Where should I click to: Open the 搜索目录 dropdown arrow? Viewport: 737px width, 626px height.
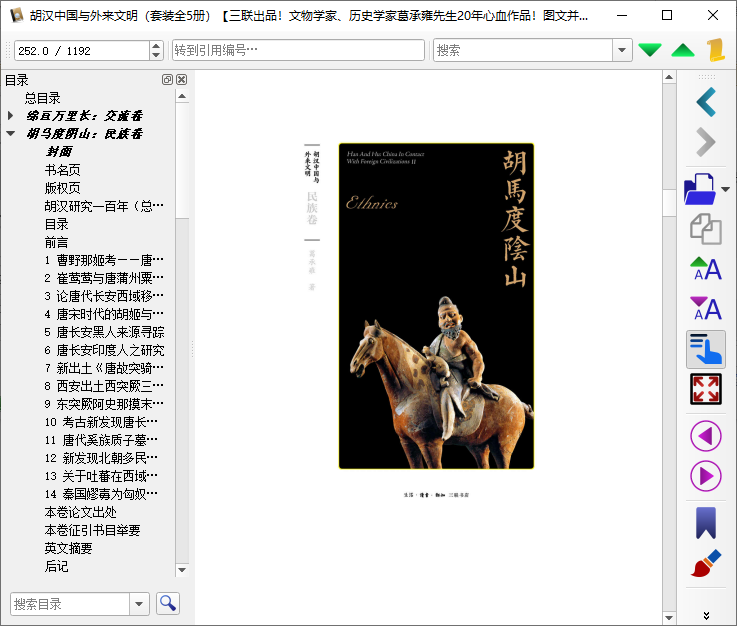coord(139,604)
